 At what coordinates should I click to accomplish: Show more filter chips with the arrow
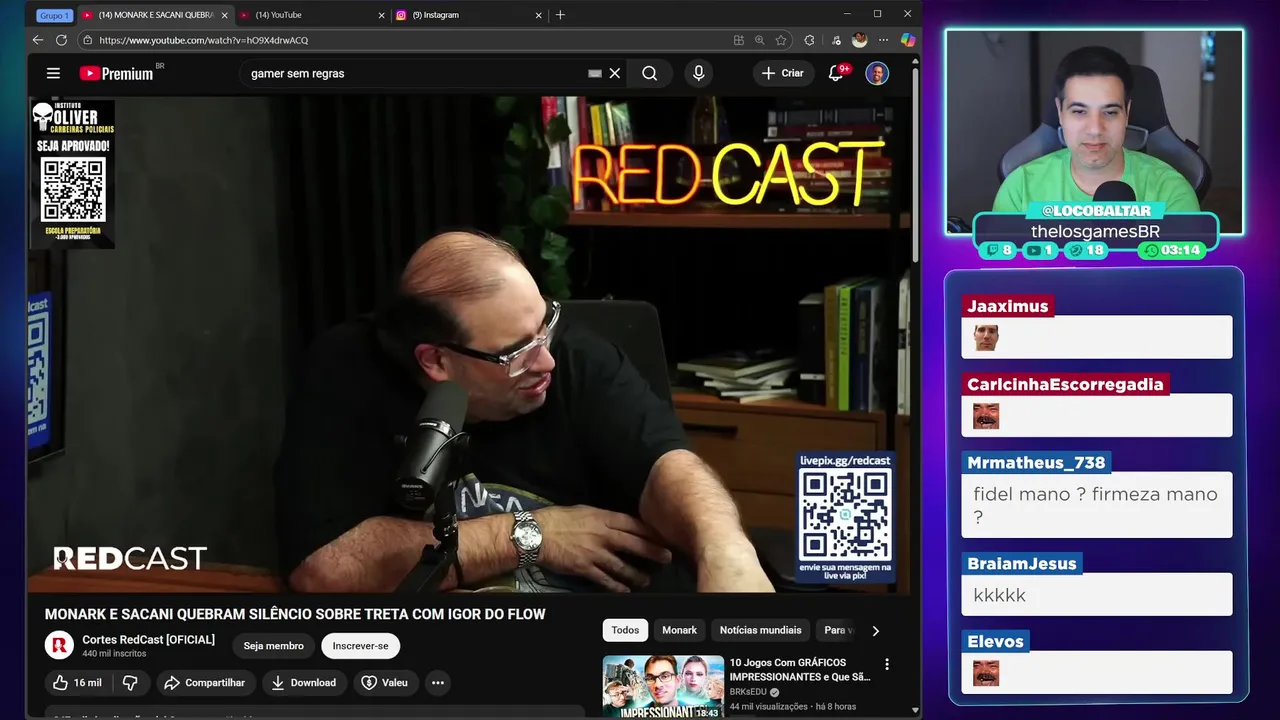875,631
